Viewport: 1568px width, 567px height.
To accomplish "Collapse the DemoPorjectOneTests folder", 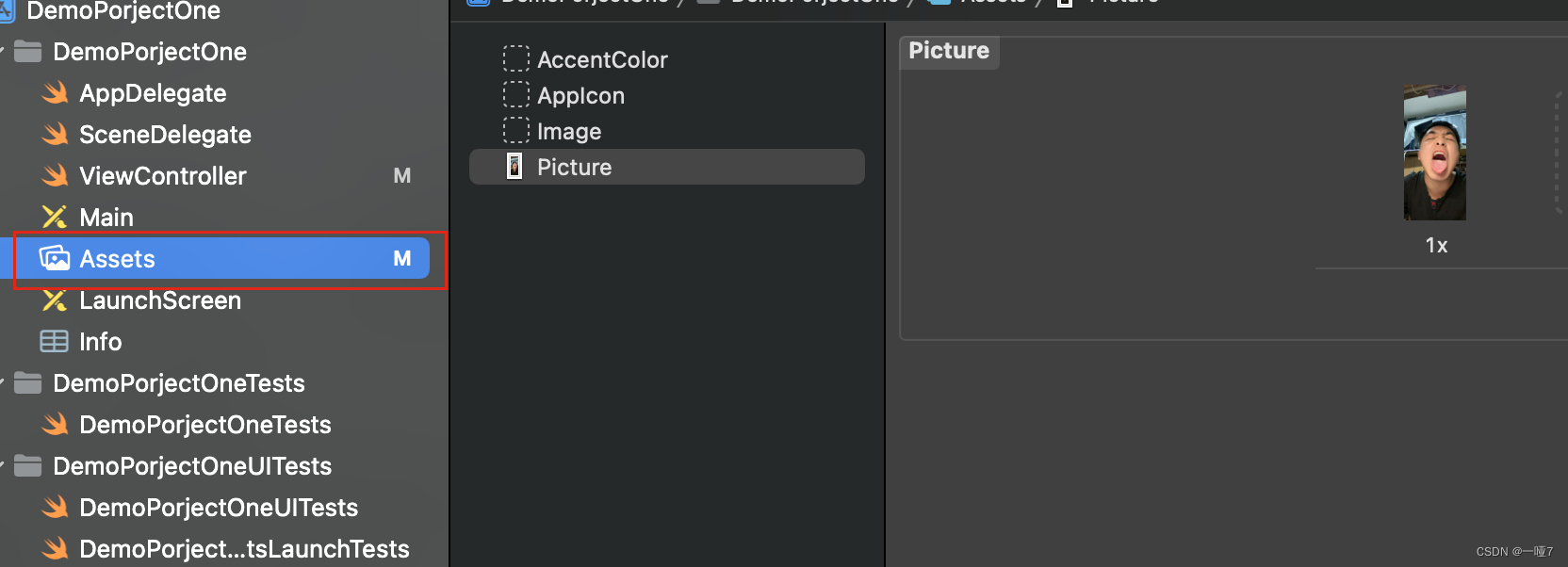I will [x=3, y=383].
